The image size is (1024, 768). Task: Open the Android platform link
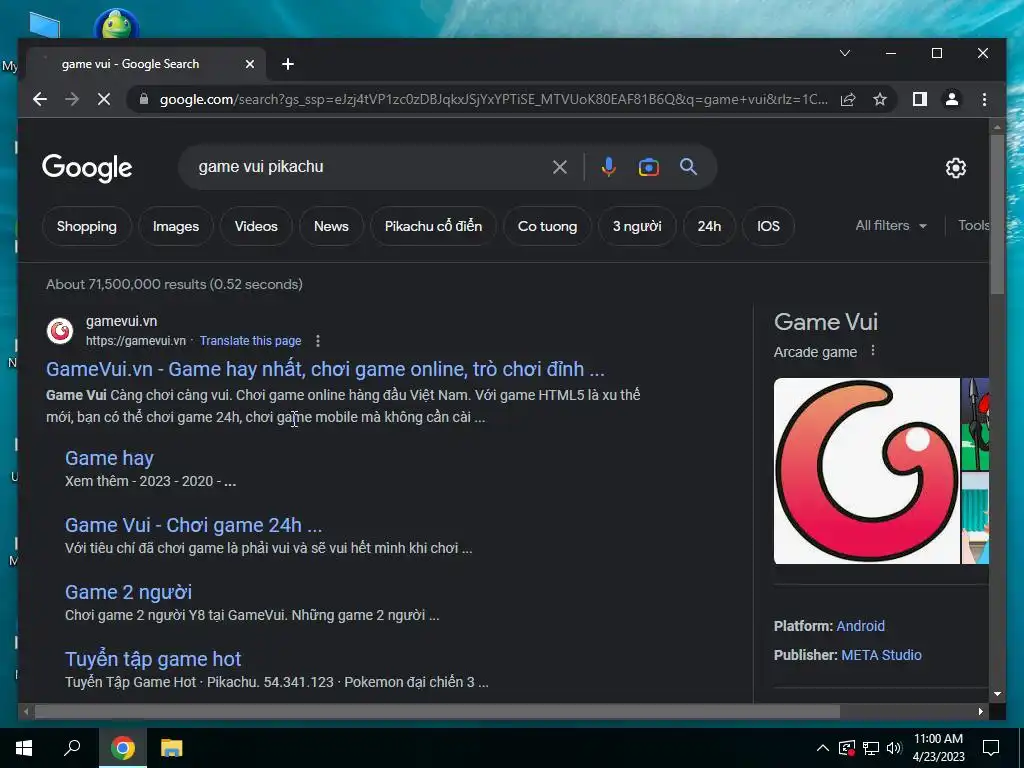(x=861, y=626)
